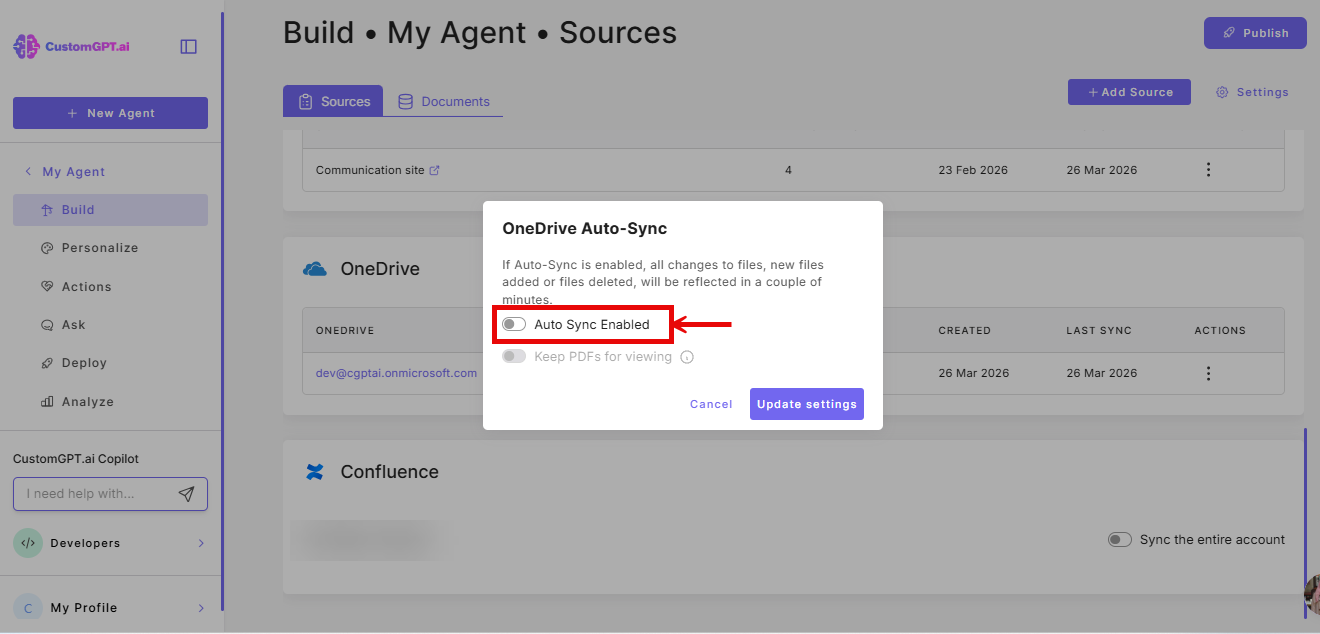Click the Build tools icon

pos(47,210)
